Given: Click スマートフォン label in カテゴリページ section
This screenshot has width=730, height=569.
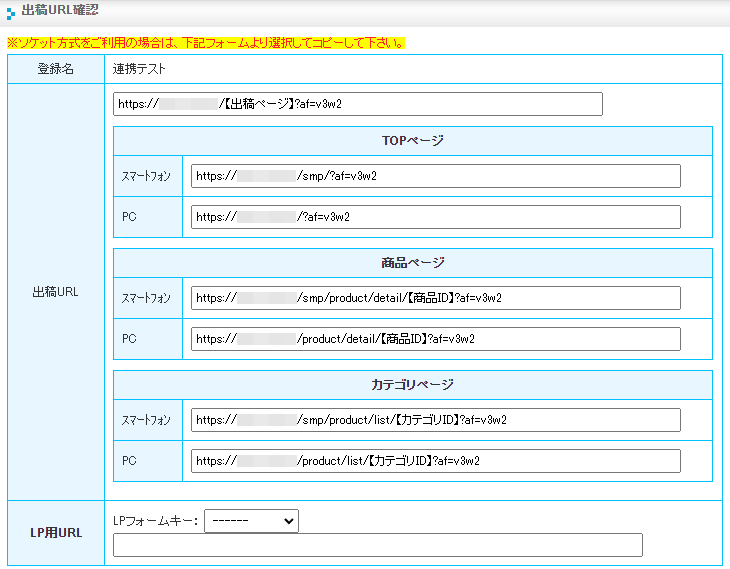Looking at the screenshot, I should 147,420.
